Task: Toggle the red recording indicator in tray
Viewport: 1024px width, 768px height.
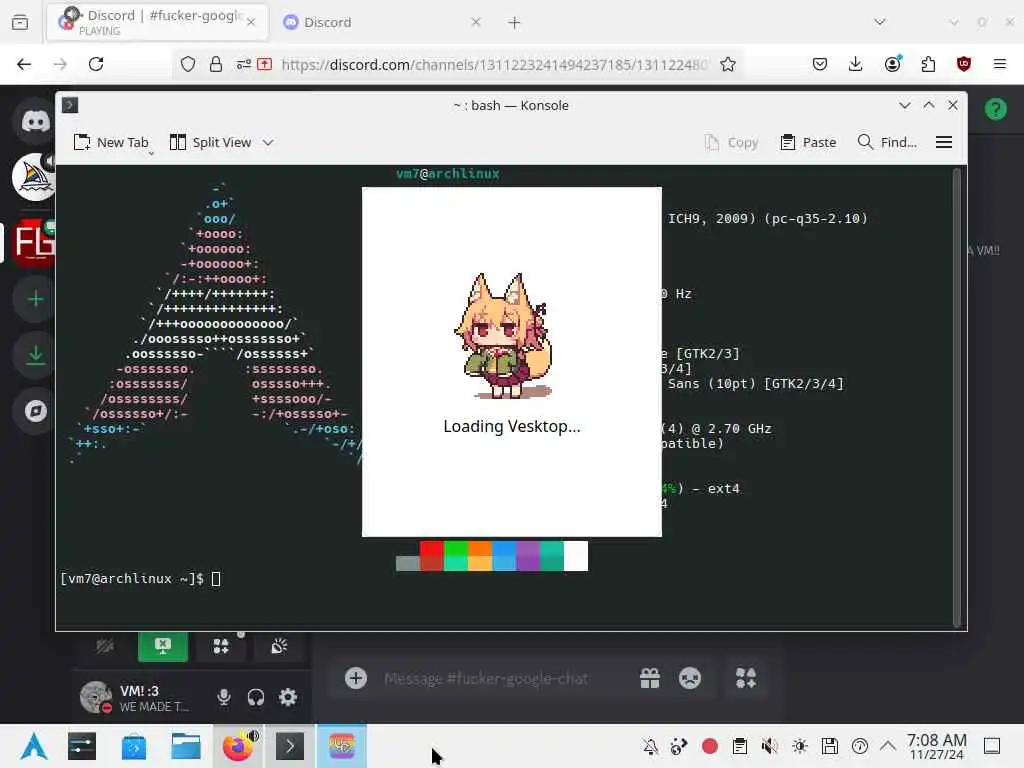Action: (710, 746)
